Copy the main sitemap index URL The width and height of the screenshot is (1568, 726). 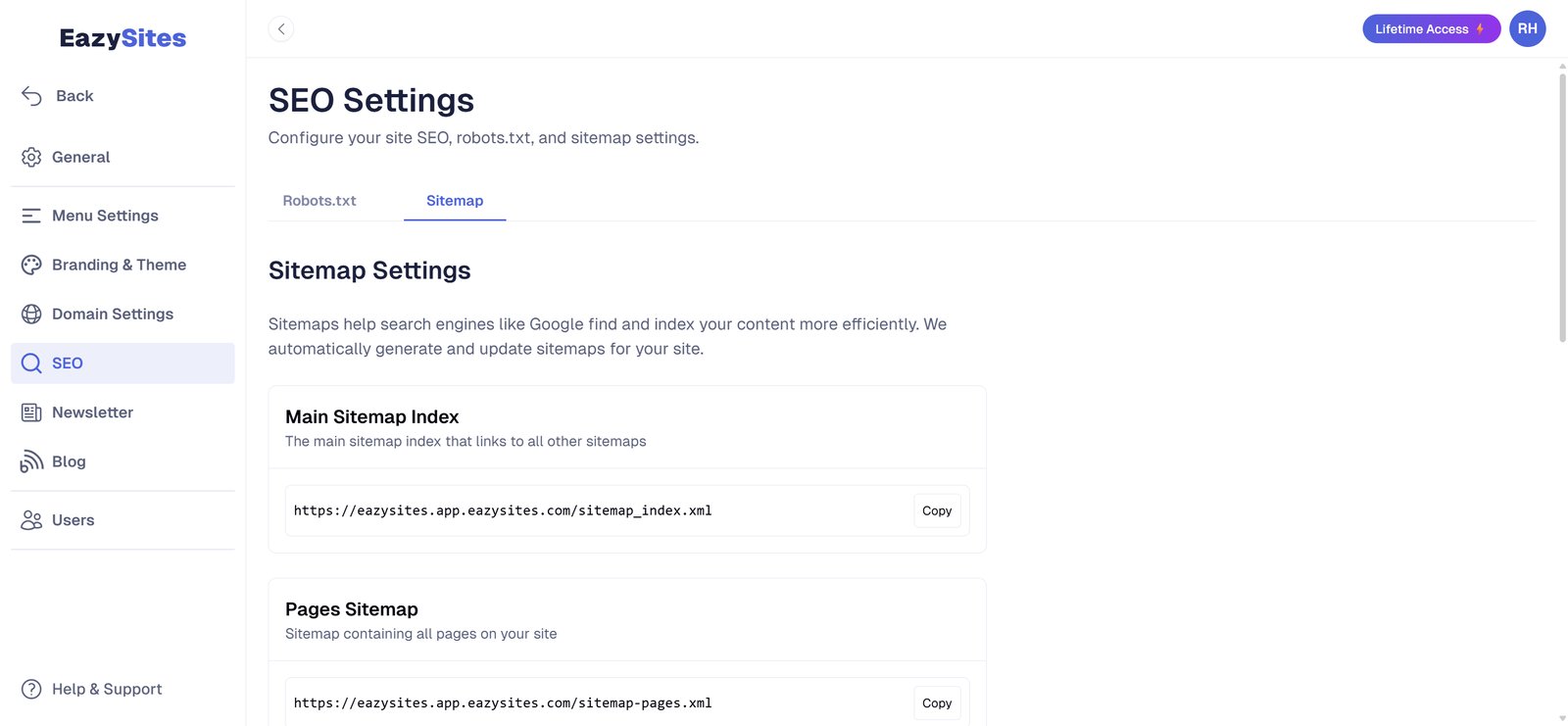click(937, 510)
